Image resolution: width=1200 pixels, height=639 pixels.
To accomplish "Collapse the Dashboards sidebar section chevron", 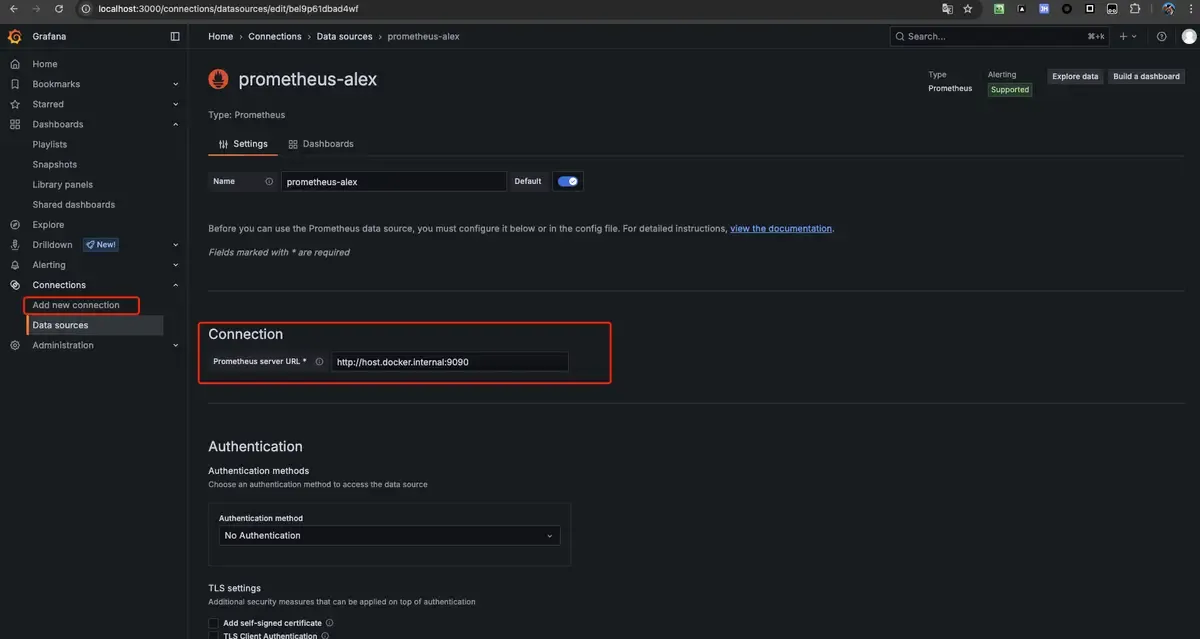I will pyautogui.click(x=176, y=124).
